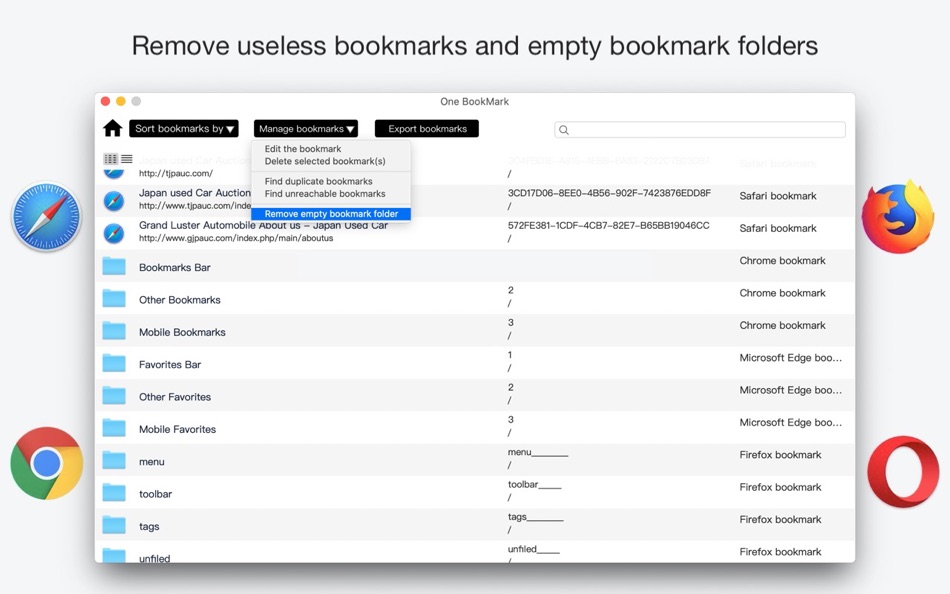Click Microsoft Edge label of Favorites Bar row
The width and height of the screenshot is (950, 594).
point(790,358)
